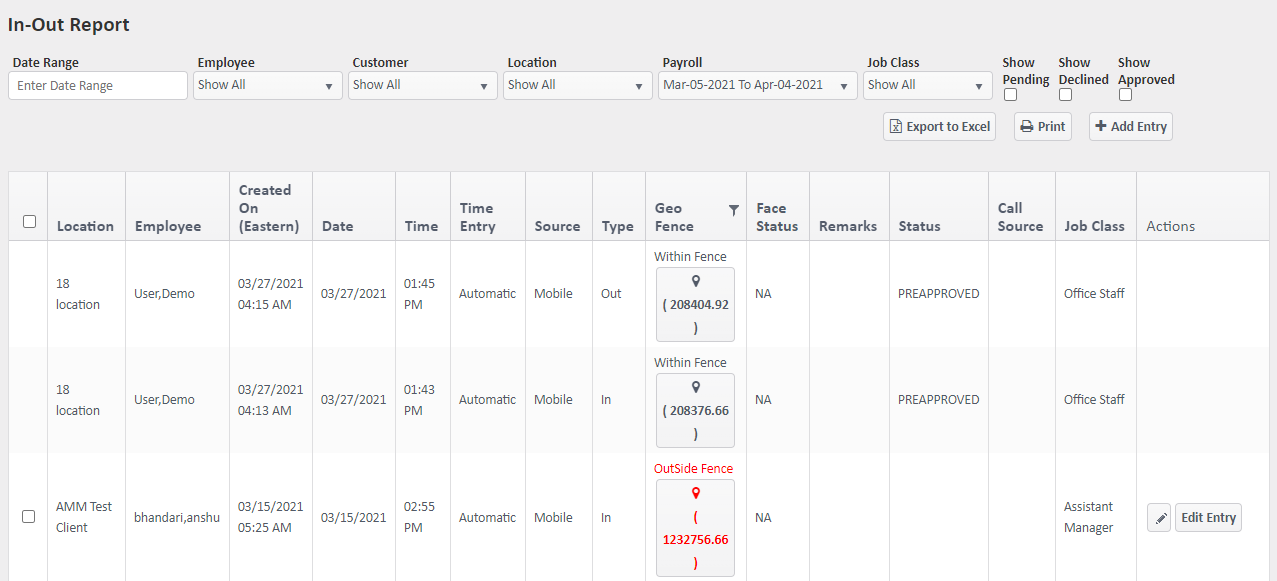Open the Employee filter dropdown
Screen dimensions: 1277x581
[x=267, y=85]
